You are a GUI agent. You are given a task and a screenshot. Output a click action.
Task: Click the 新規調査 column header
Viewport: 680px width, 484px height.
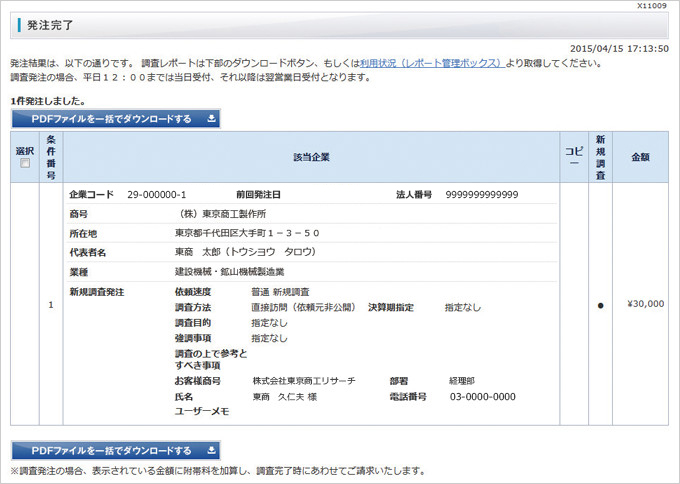pyautogui.click(x=600, y=157)
